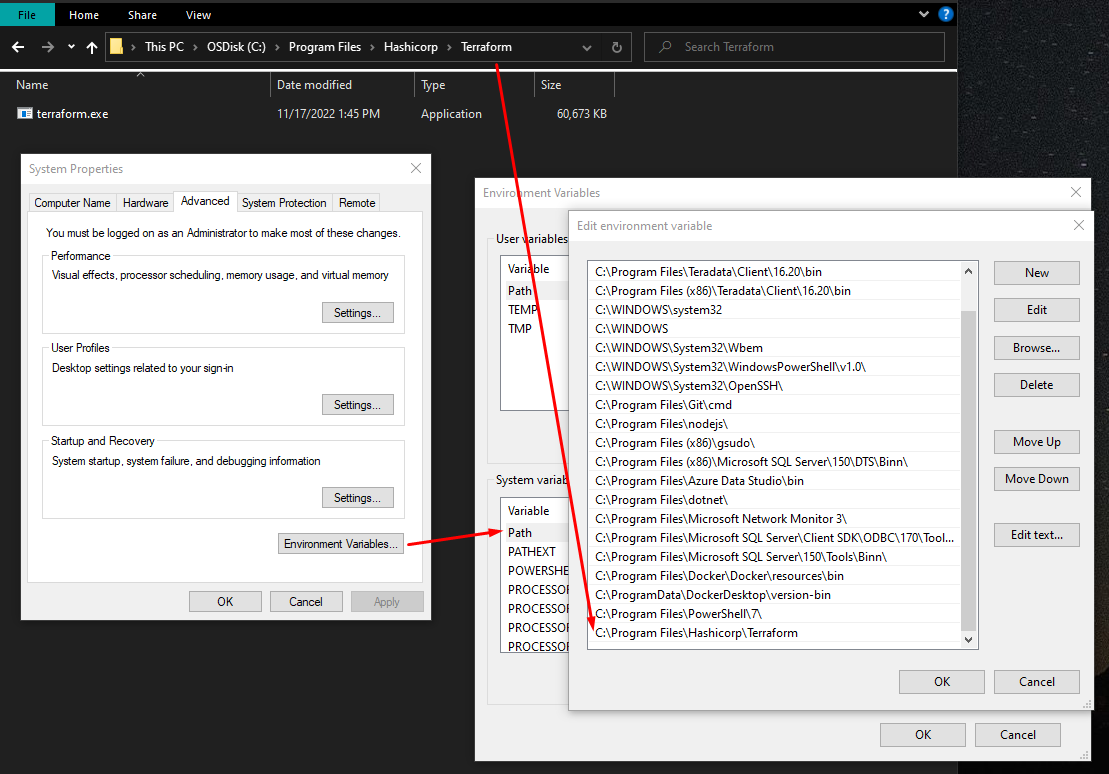
Task: Click the Move Down button
Action: tap(1037, 479)
